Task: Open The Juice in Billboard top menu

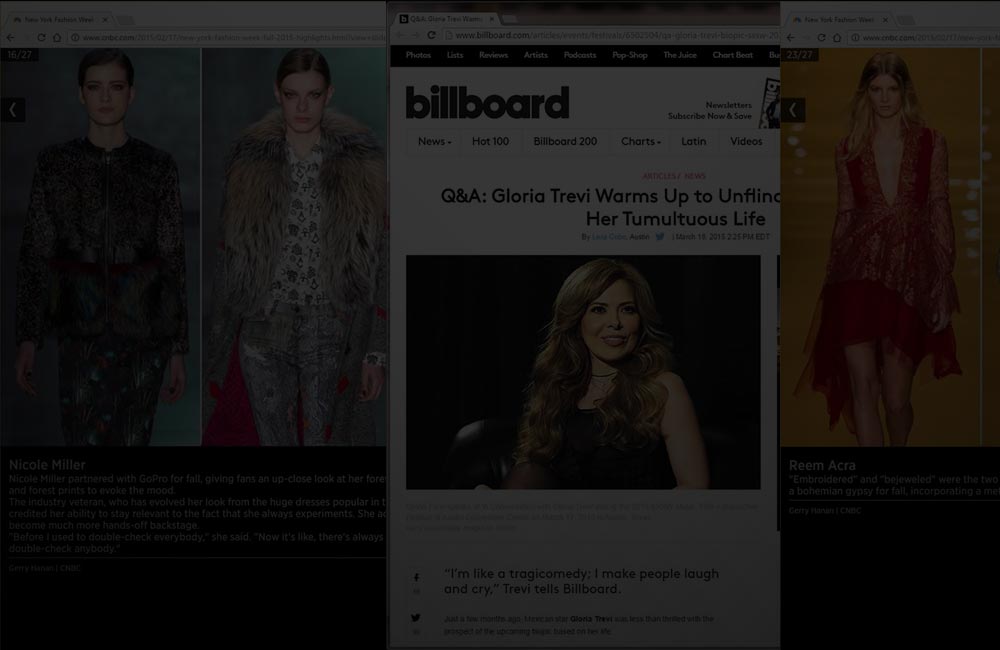Action: click(680, 55)
